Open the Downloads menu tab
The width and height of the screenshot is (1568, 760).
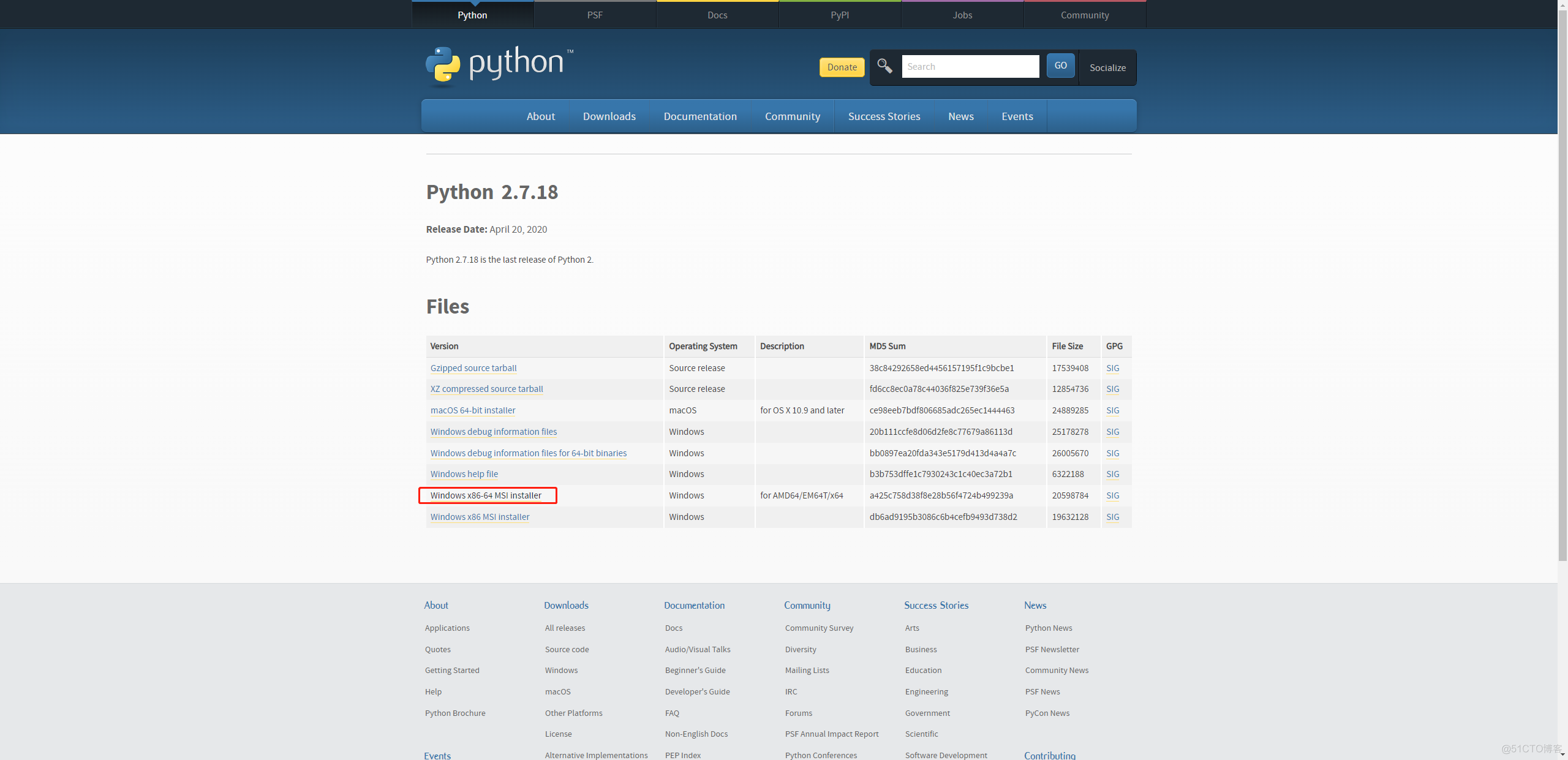[609, 116]
